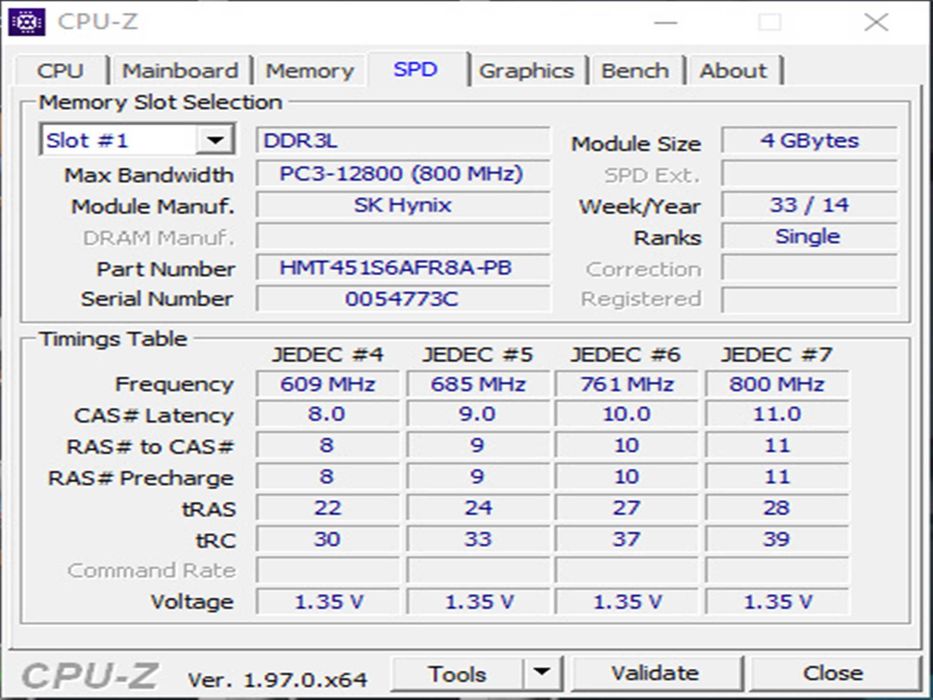Click the 761 MHz frequency cell
933x700 pixels.
click(627, 384)
